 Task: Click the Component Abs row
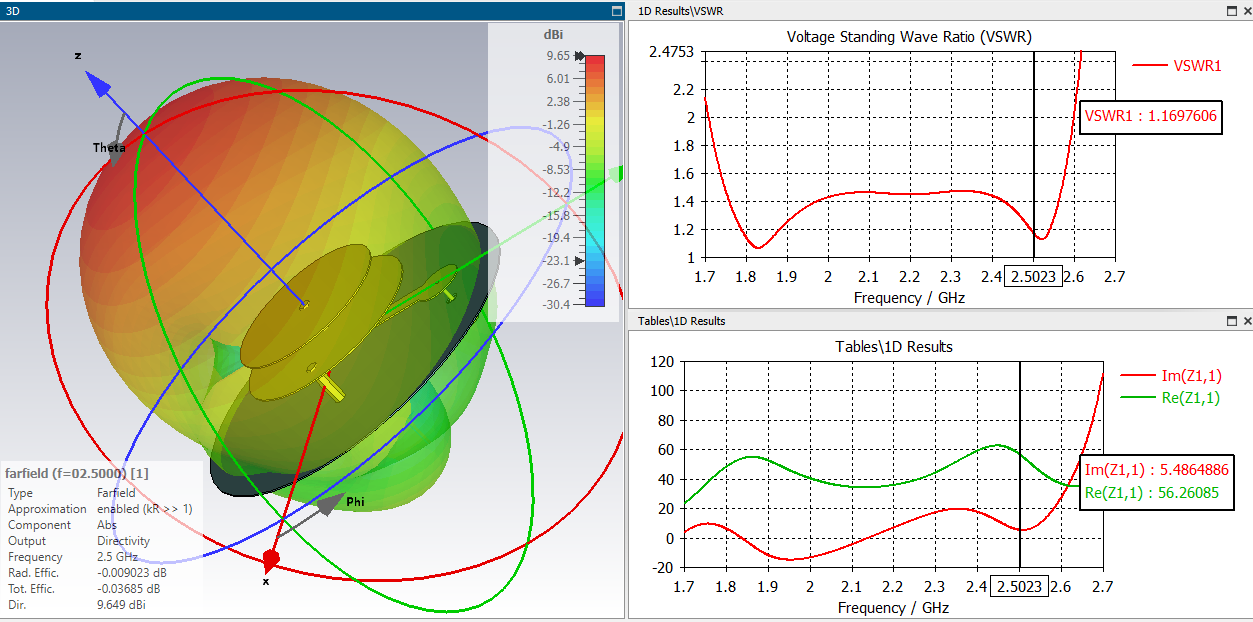[63, 525]
